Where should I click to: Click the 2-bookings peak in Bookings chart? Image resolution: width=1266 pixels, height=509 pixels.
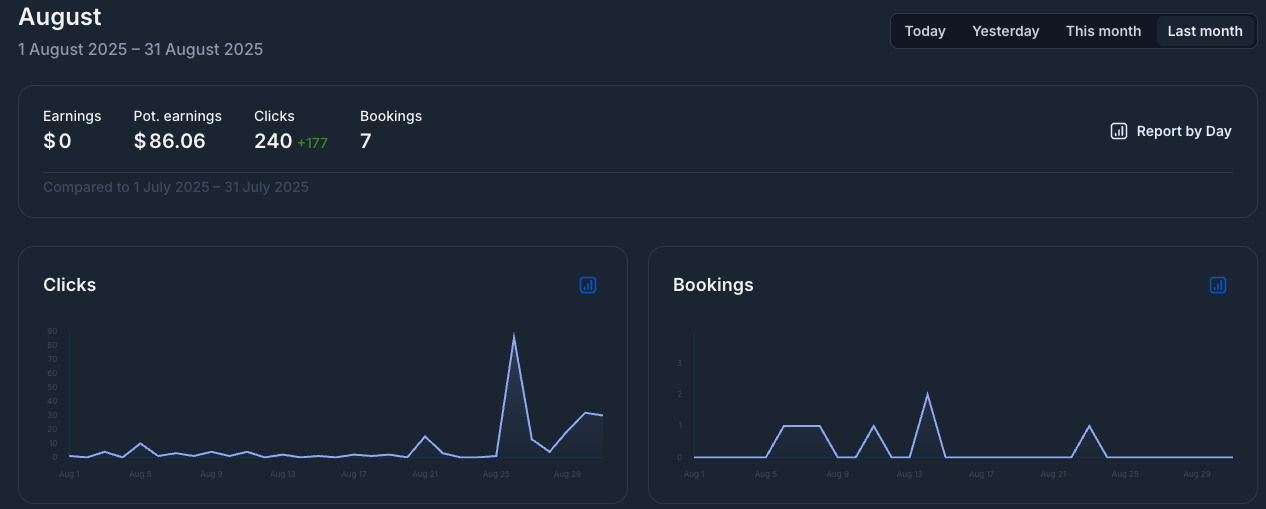click(x=927, y=394)
